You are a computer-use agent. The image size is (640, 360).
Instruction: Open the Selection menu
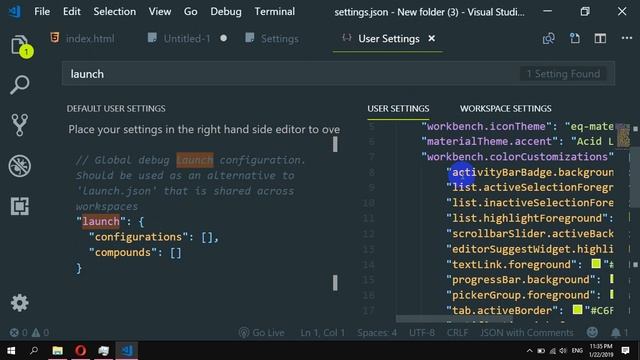[115, 11]
